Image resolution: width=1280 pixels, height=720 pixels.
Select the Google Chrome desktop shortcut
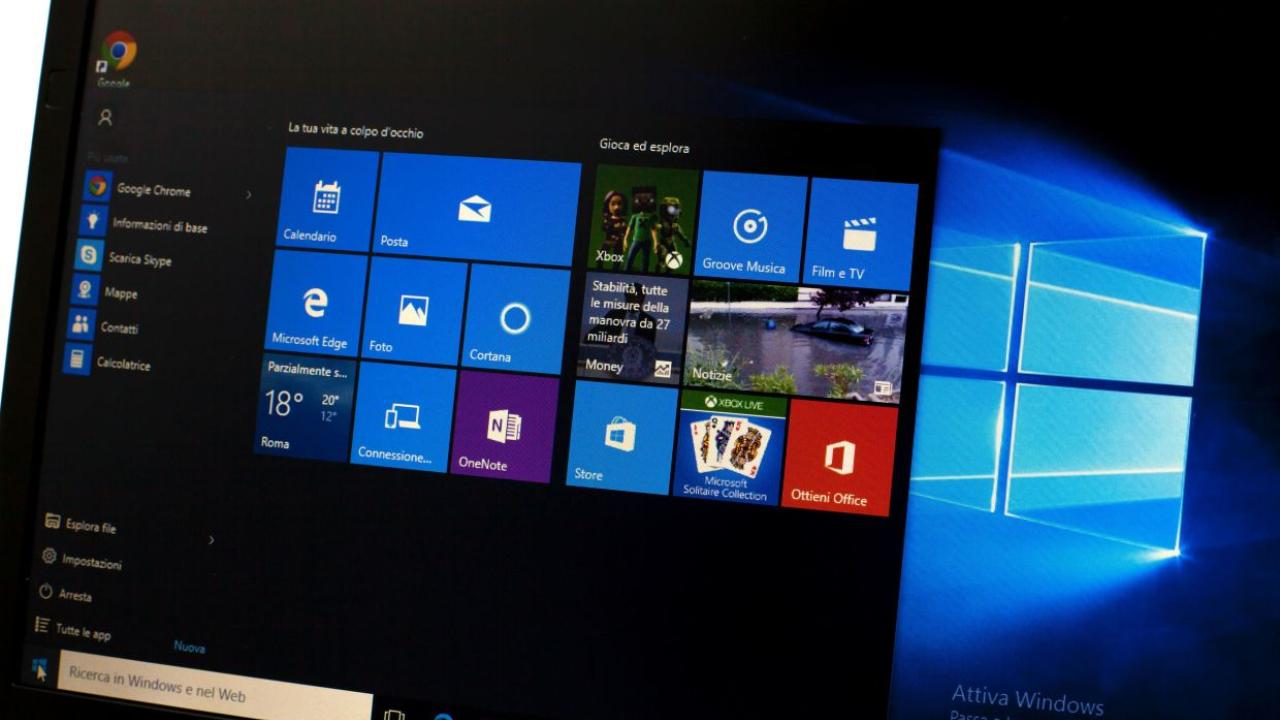[x=116, y=58]
